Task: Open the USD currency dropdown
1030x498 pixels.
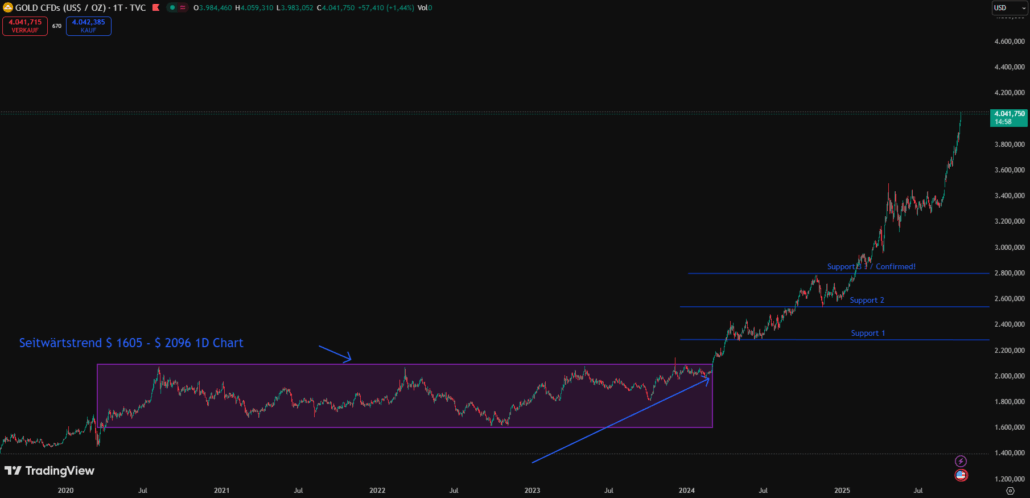Action: [1003, 8]
